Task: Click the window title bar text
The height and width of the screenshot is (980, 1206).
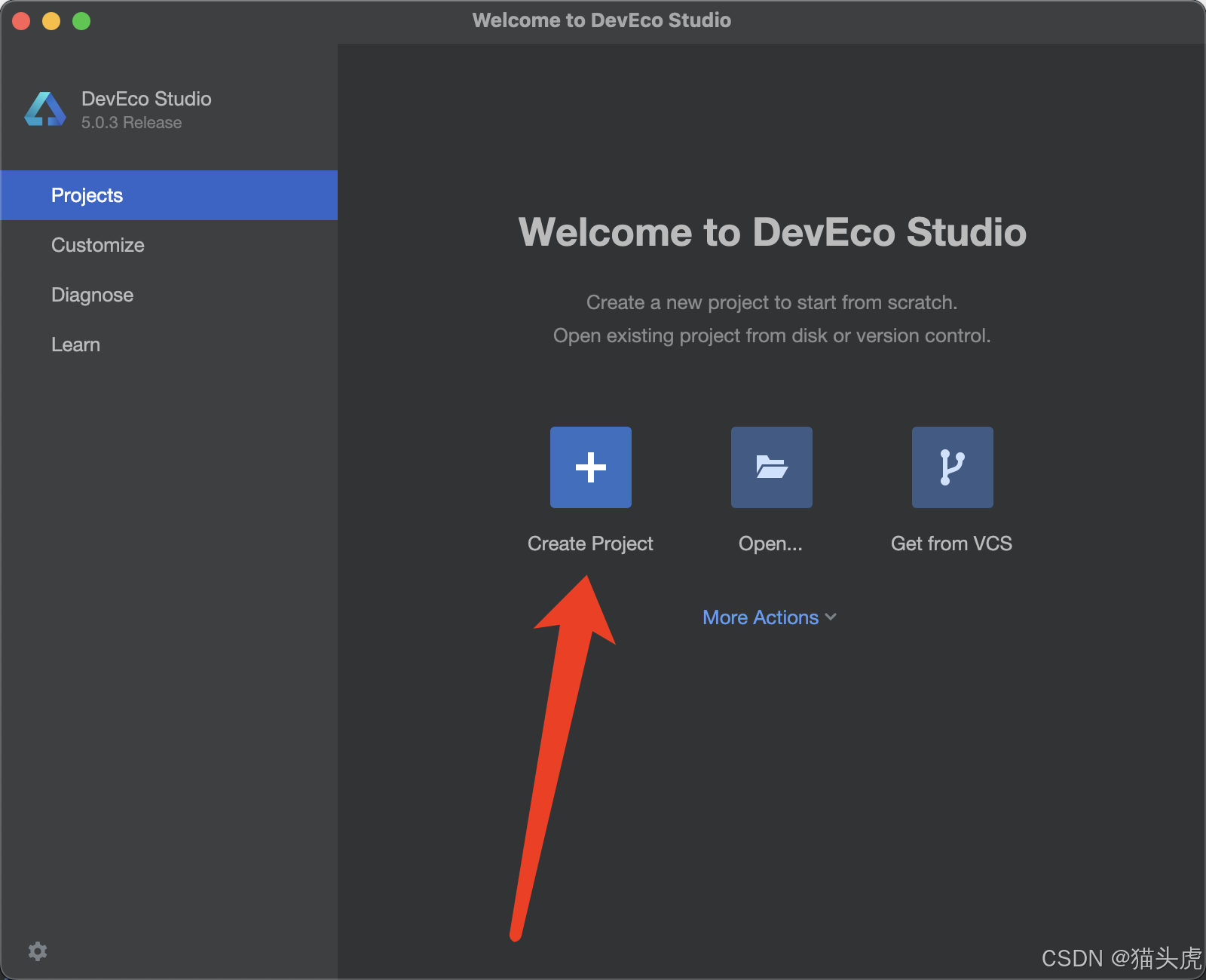Action: 601,20
